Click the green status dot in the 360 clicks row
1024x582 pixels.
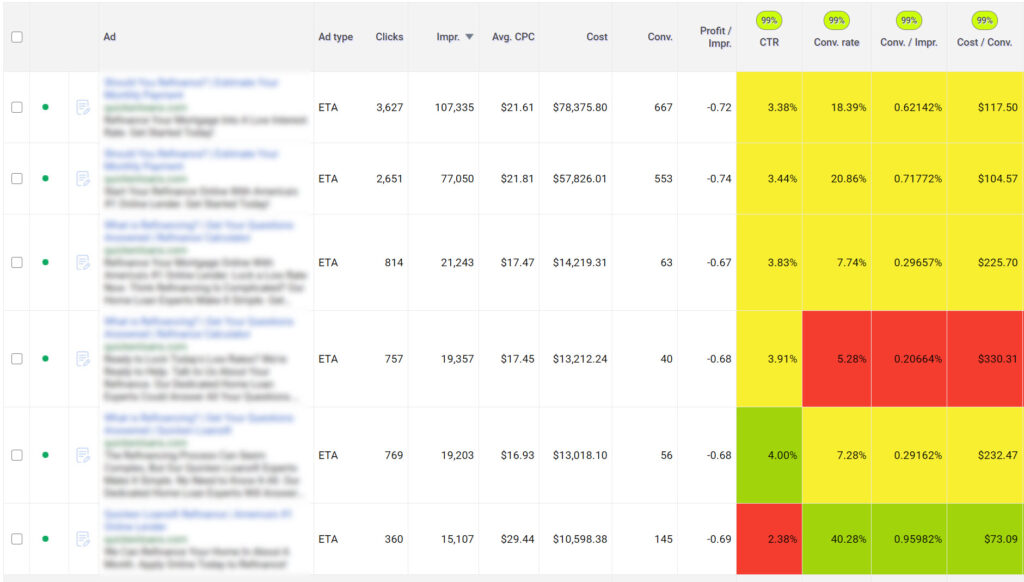[45, 539]
